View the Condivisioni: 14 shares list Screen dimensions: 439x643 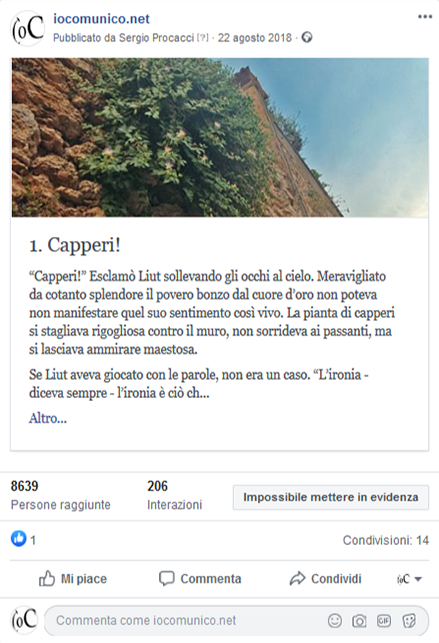(386, 540)
